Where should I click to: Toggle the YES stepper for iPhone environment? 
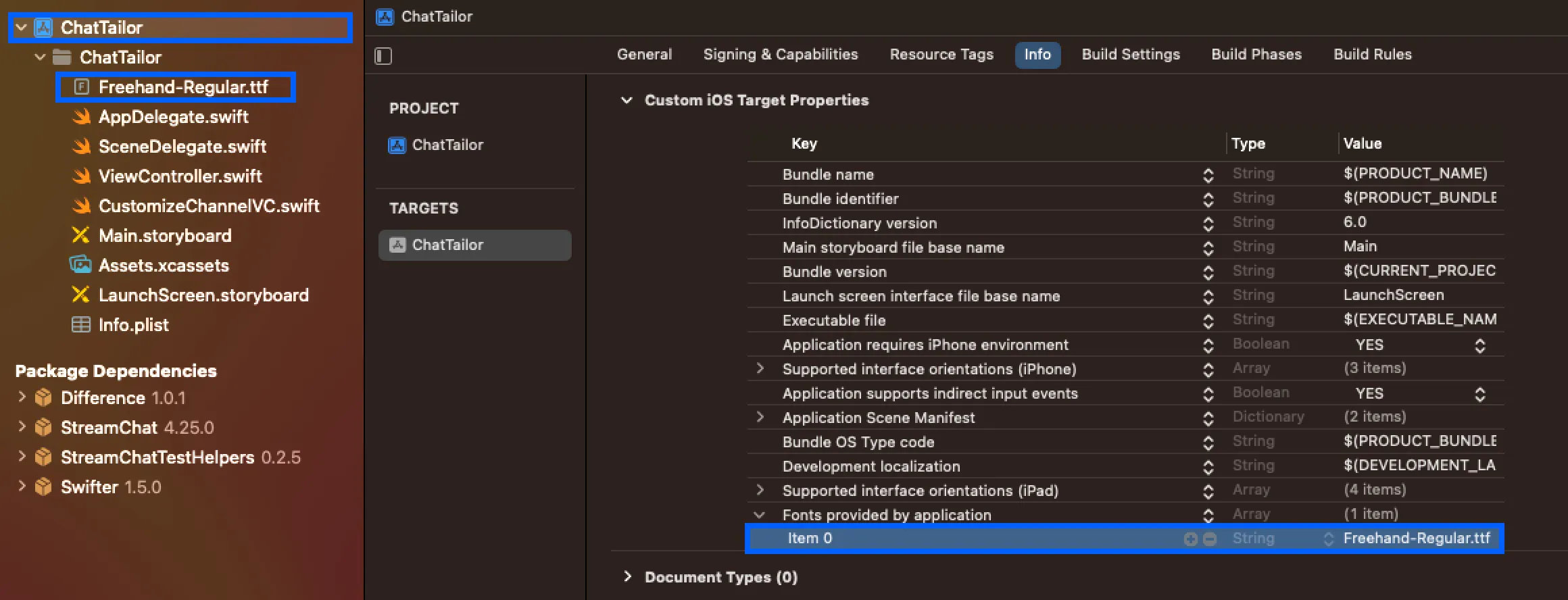(1479, 345)
